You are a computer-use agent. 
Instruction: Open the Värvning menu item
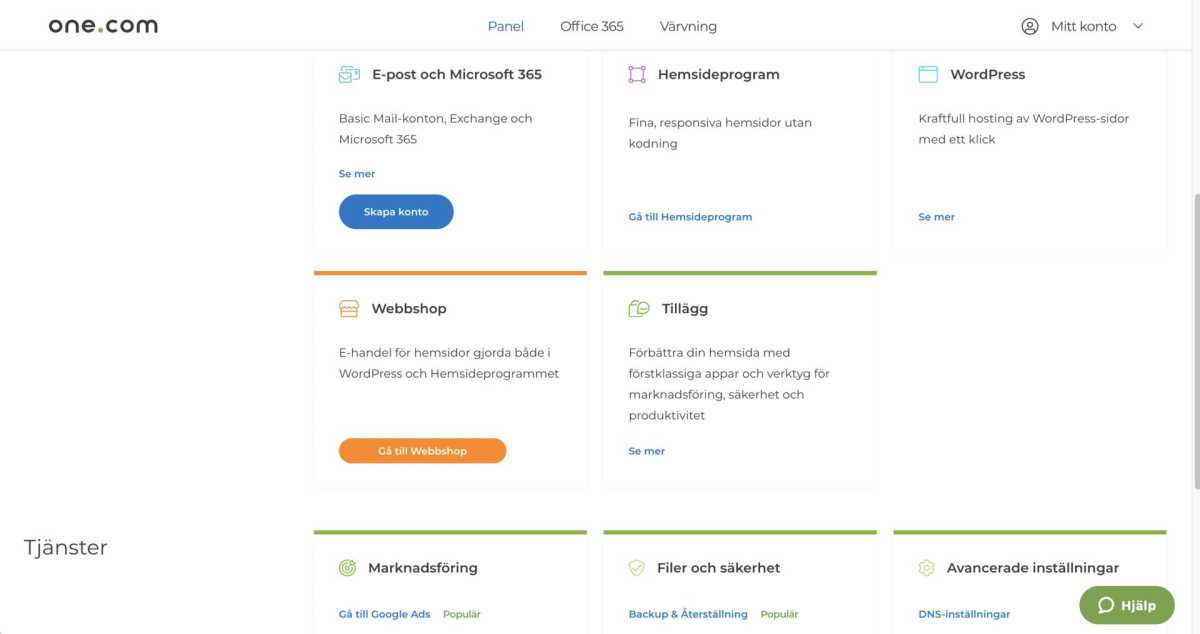pyautogui.click(x=688, y=26)
